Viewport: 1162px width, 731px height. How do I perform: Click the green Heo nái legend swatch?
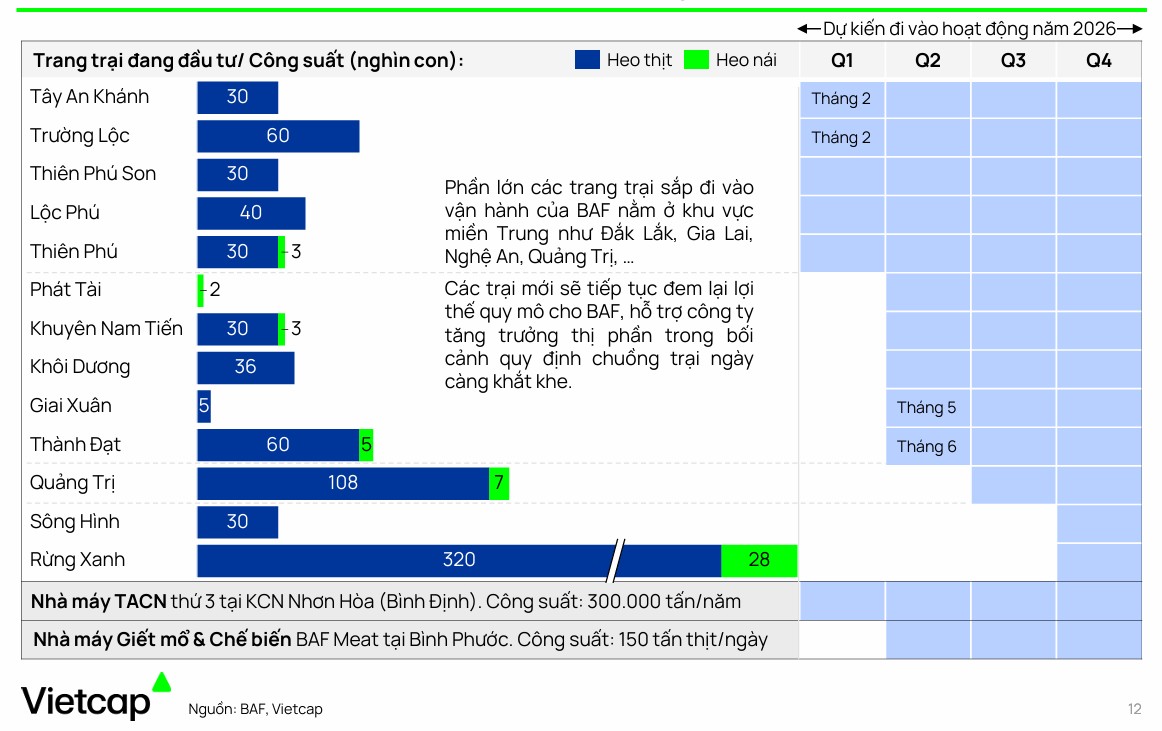tap(696, 60)
